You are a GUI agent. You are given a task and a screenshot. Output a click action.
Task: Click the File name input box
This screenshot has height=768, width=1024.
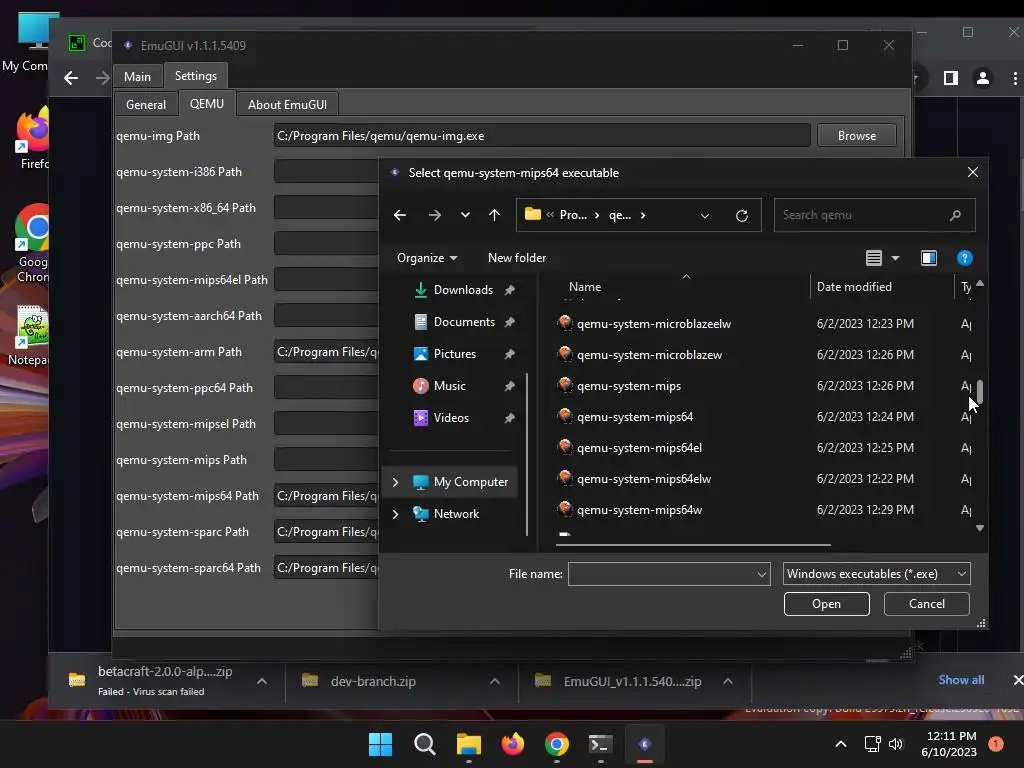(x=661, y=574)
